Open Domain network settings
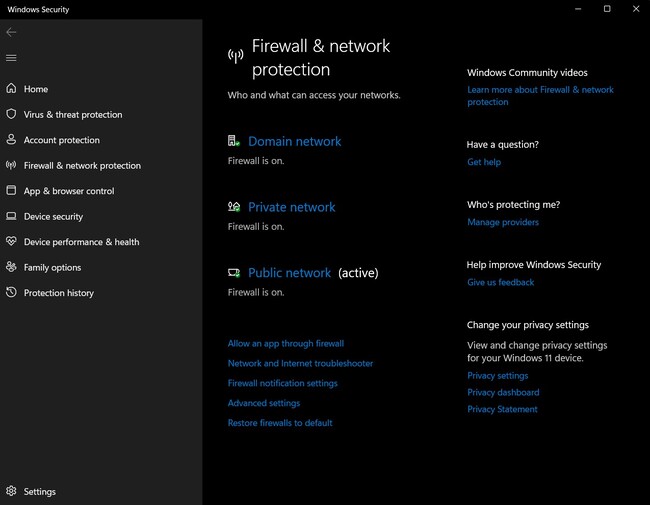Screen dimensions: 650x505 (x=294, y=141)
